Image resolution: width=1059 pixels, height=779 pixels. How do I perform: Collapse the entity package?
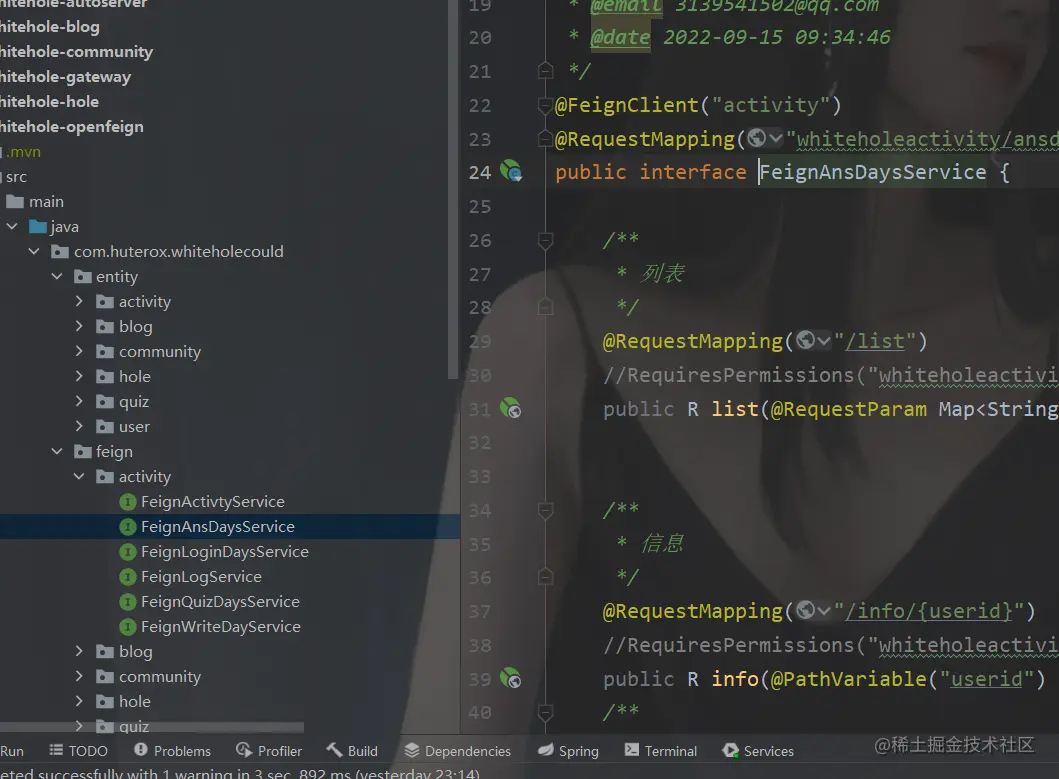pos(57,277)
